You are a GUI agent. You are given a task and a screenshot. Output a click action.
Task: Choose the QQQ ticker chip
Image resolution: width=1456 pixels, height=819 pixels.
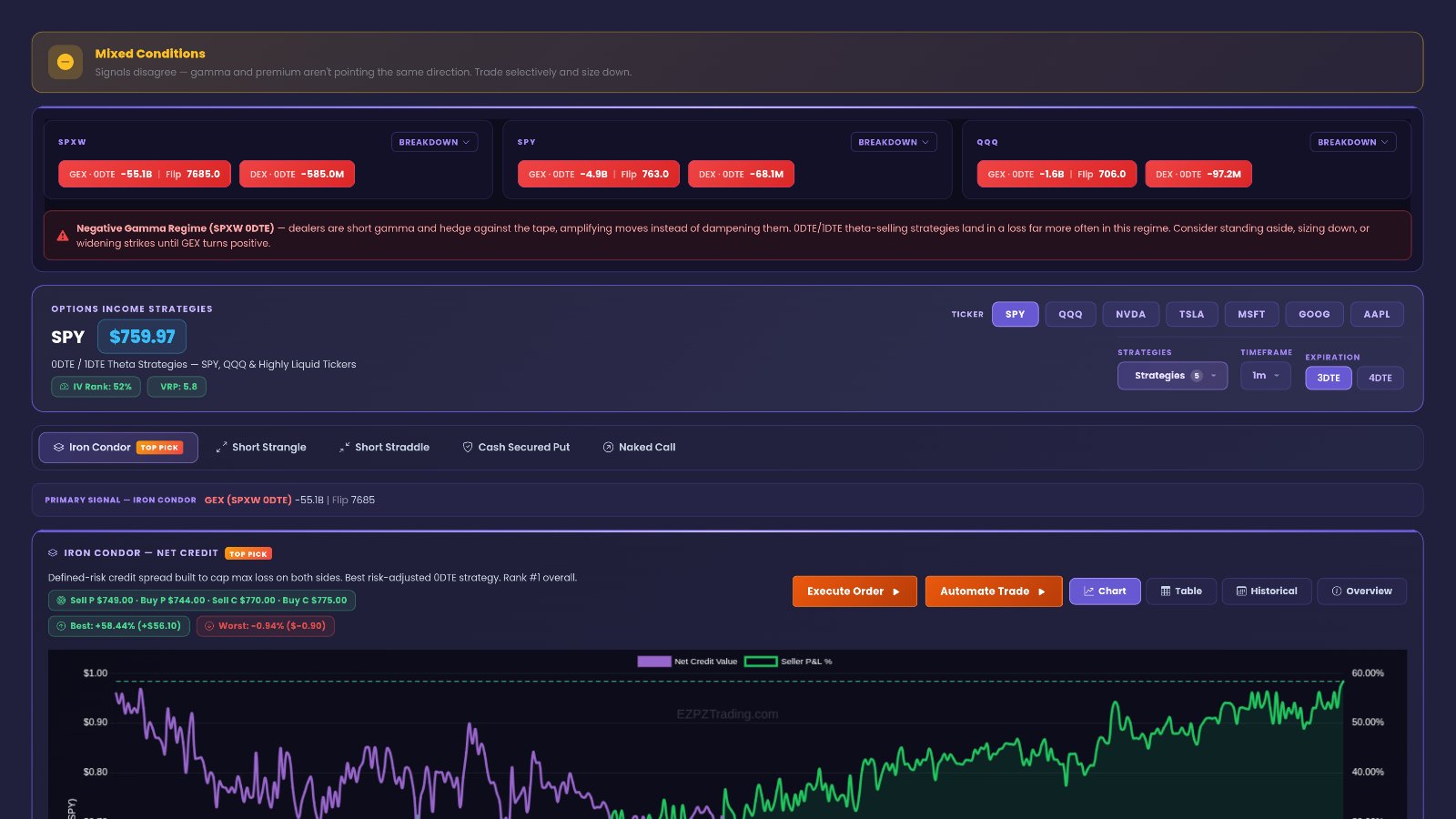click(x=1070, y=314)
